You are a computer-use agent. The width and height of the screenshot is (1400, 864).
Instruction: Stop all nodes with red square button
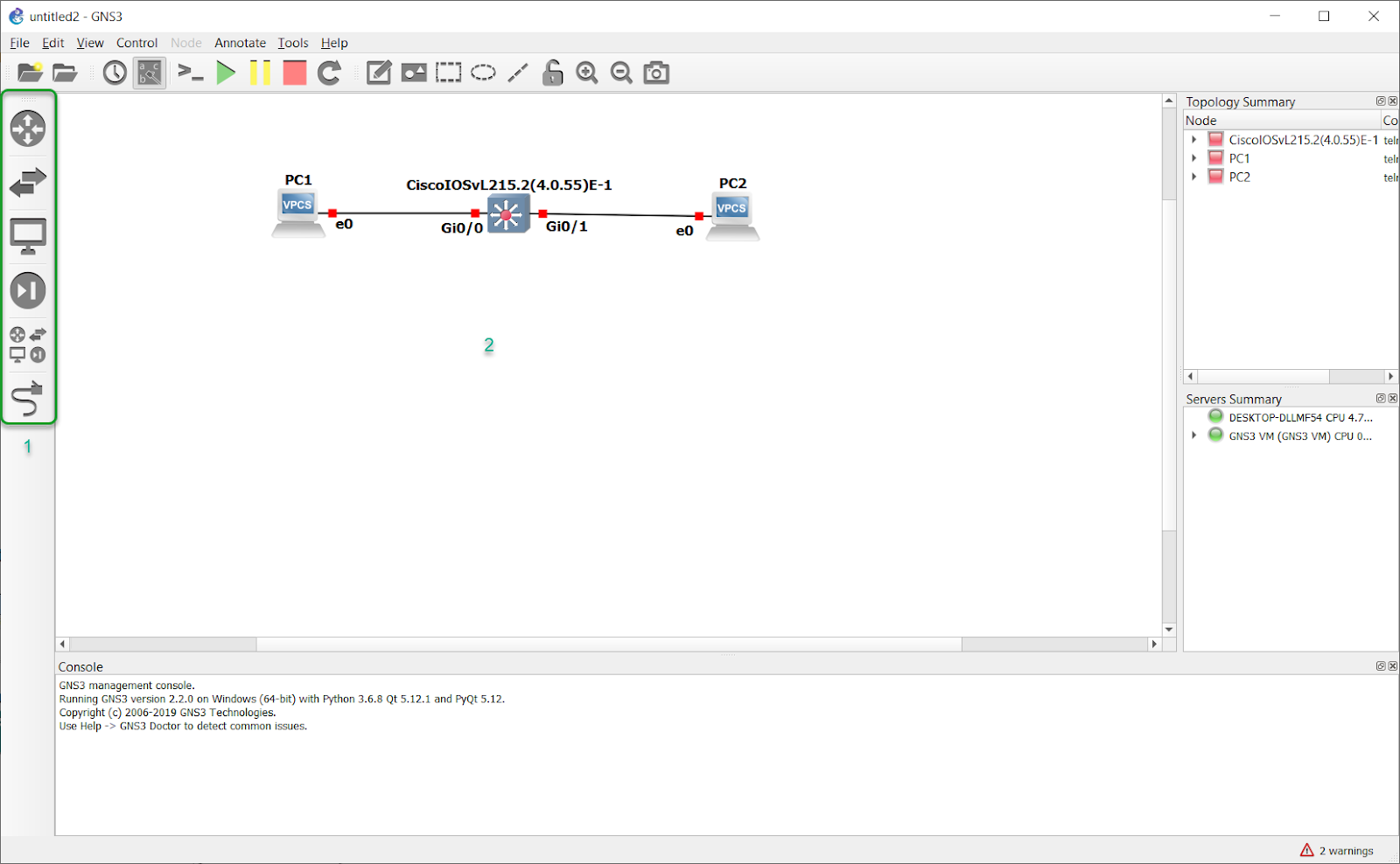(x=295, y=73)
